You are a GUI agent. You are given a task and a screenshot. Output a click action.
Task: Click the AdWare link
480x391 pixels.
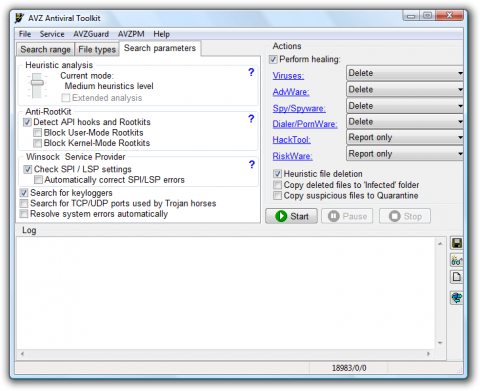[291, 92]
